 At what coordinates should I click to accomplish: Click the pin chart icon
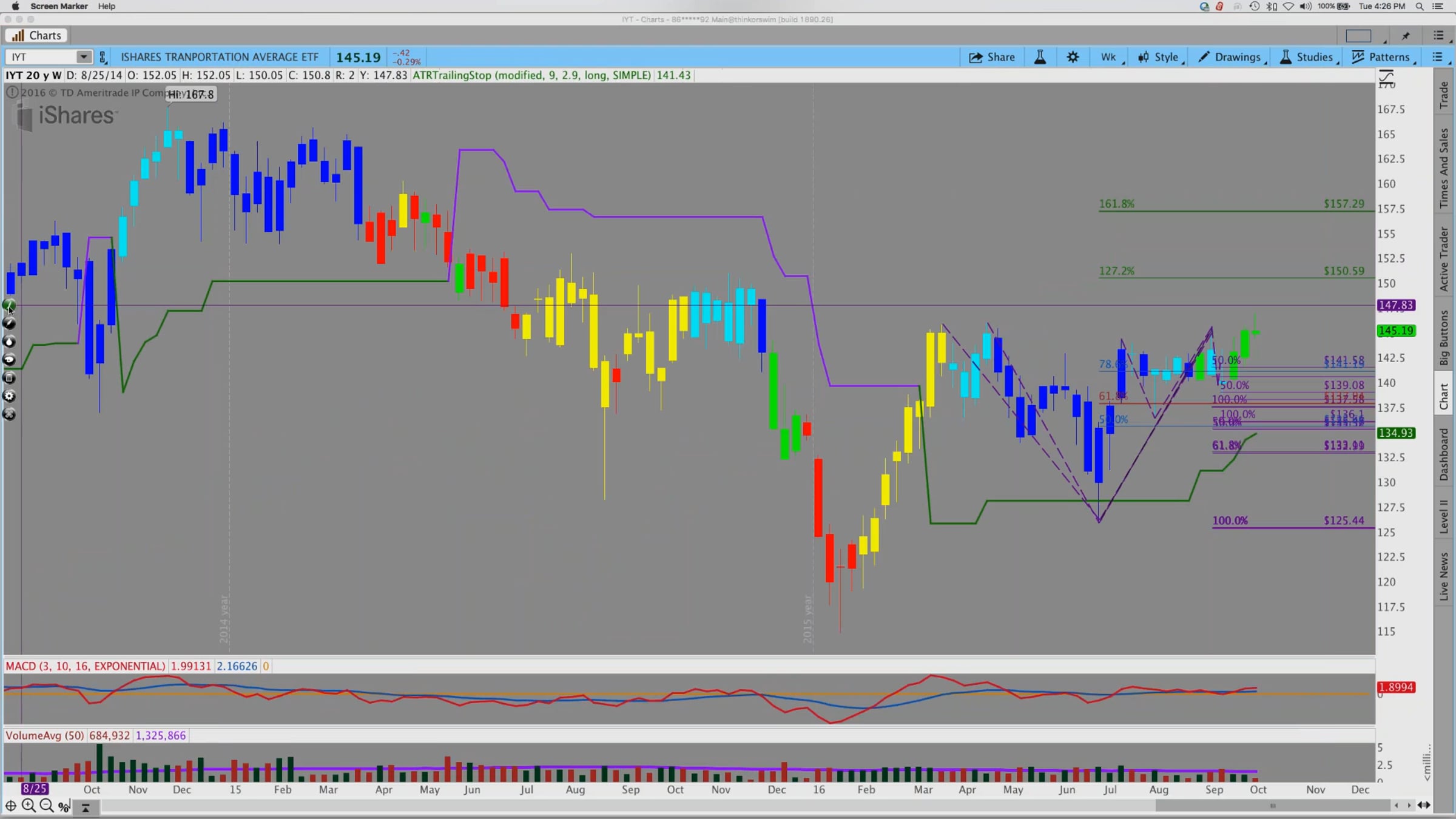click(1406, 36)
